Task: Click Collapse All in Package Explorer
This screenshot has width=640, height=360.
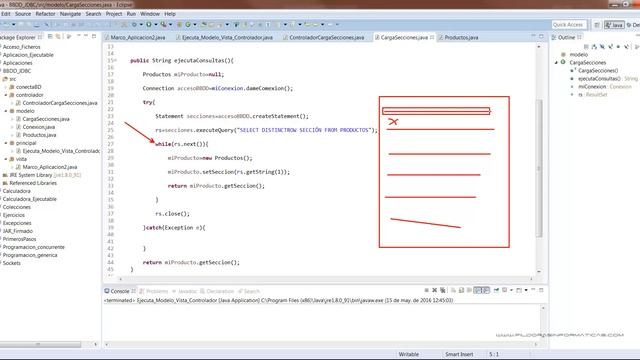Action: click(50, 37)
